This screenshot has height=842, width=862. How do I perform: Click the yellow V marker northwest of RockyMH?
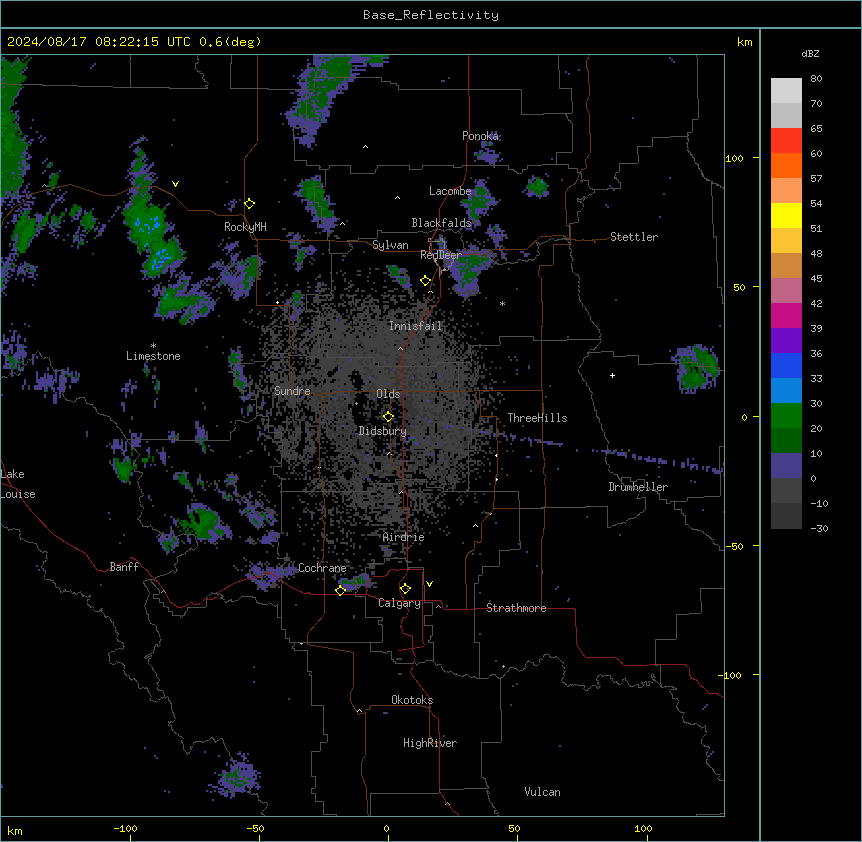(x=175, y=184)
